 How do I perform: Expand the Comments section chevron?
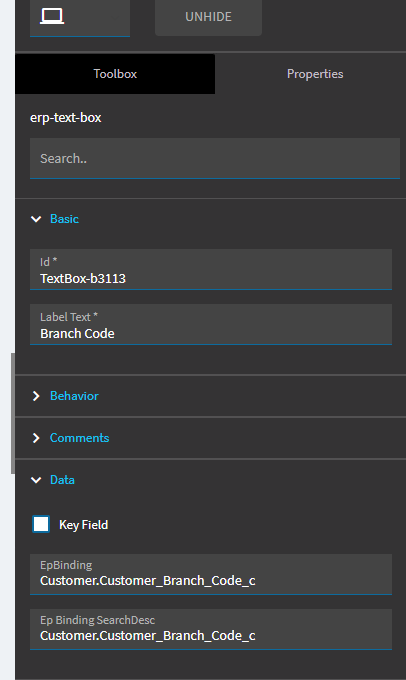click(36, 438)
